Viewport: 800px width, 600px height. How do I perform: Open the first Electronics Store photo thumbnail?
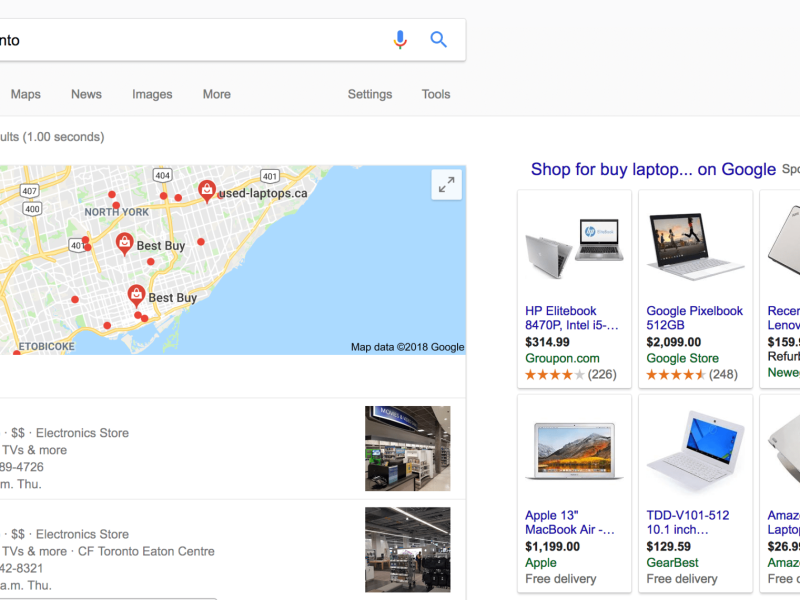tap(408, 448)
